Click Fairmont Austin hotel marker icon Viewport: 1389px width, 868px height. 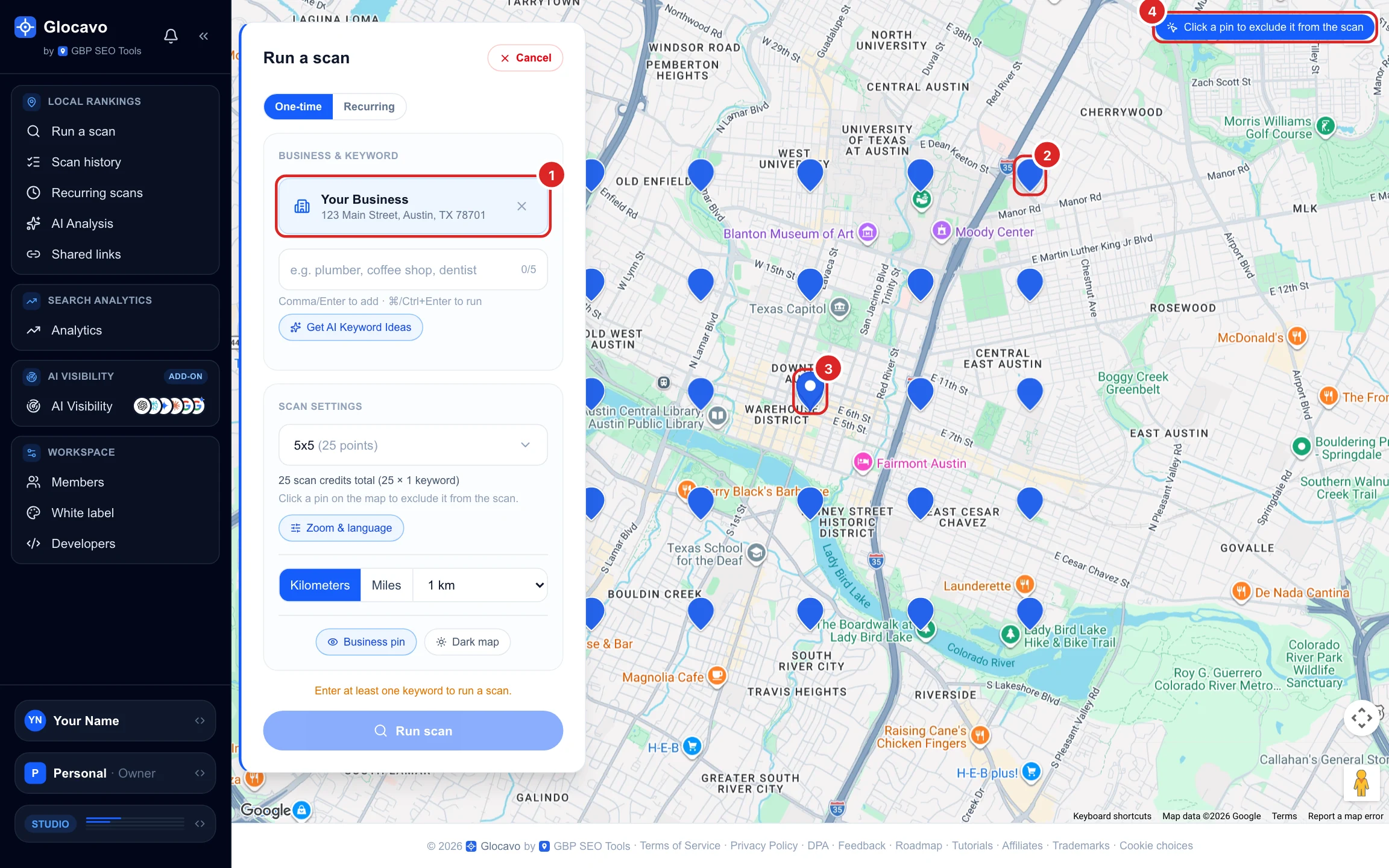863,462
